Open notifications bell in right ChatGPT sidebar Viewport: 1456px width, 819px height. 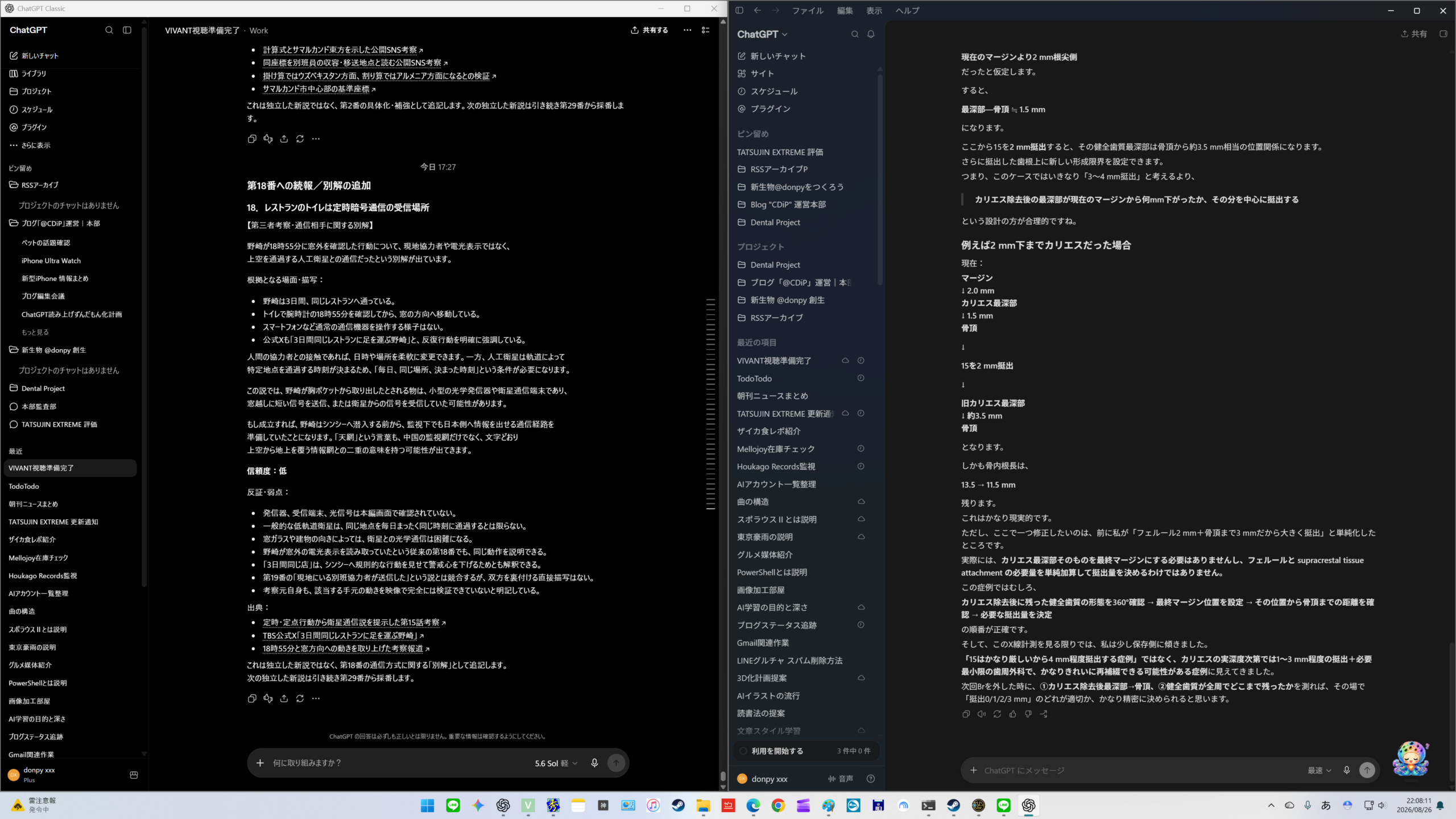871,34
